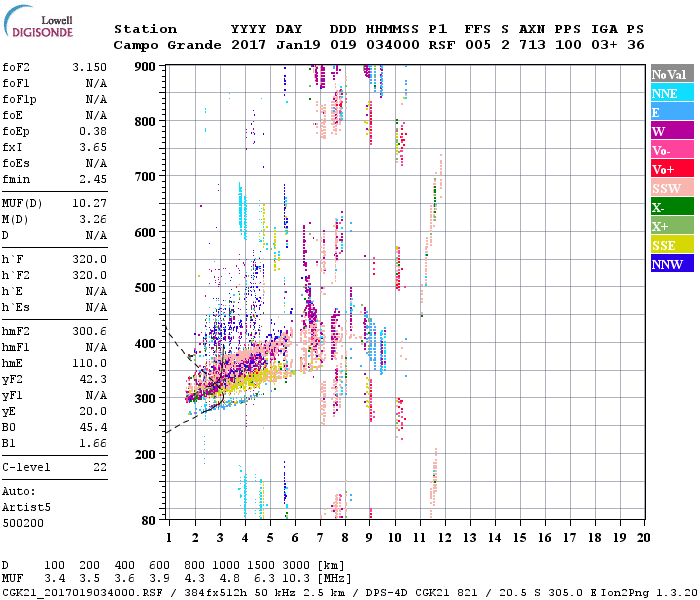The image size is (700, 600).
Task: Click the DPS-4D instrument label
Action: pyautogui.click(x=387, y=592)
